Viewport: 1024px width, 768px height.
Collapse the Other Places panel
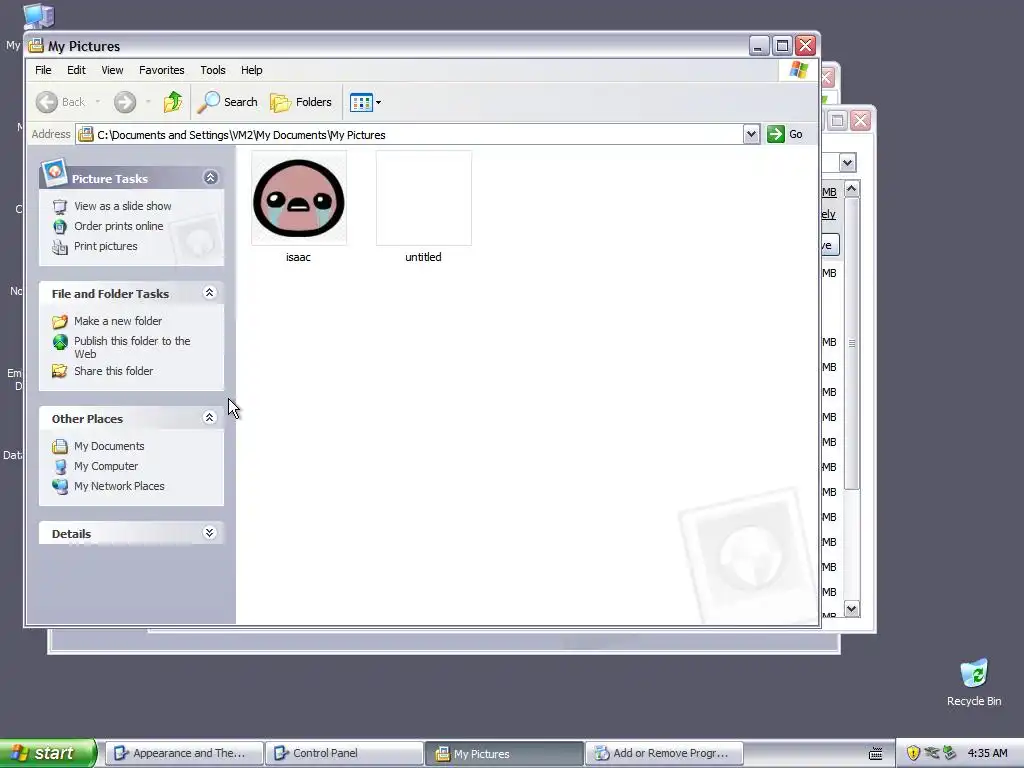[x=210, y=417]
